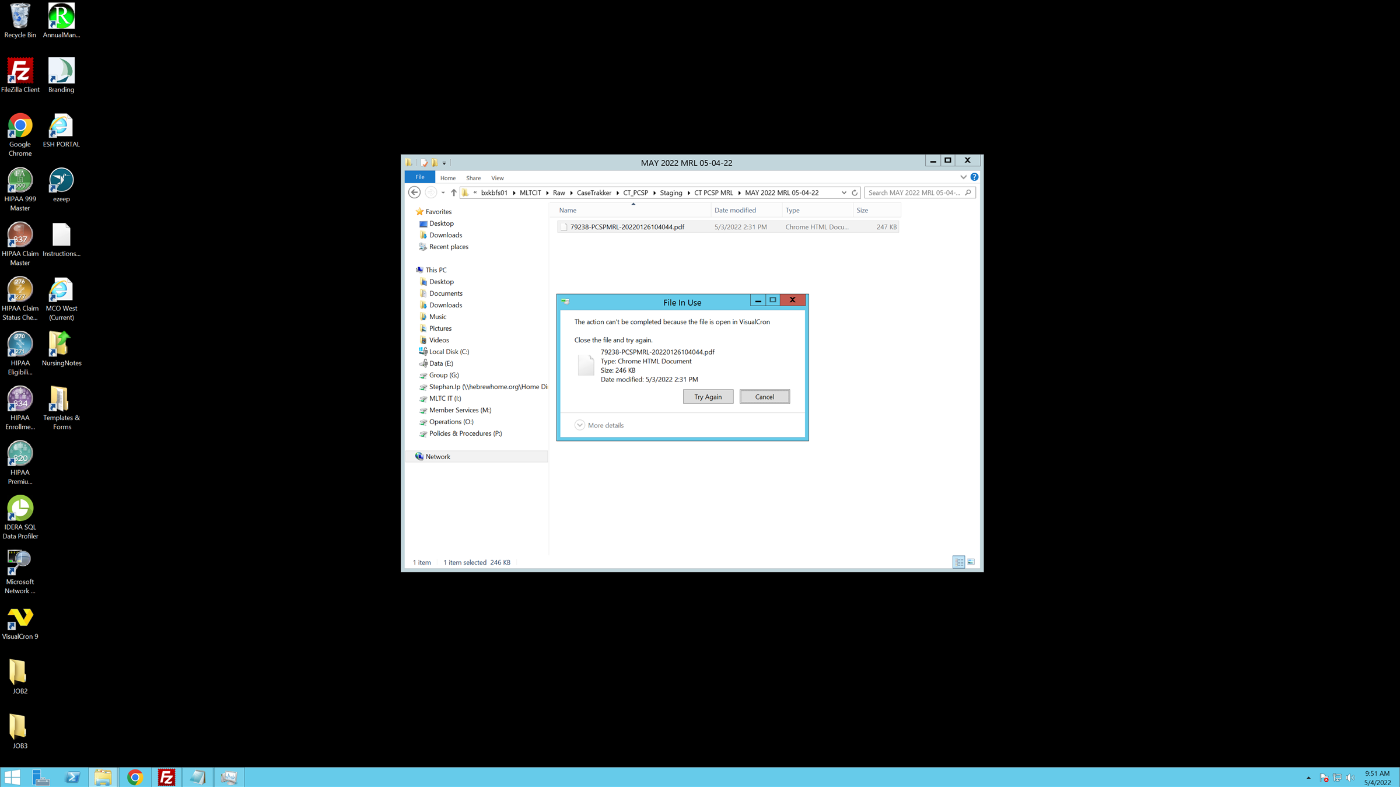This screenshot has height=787, width=1400.
Task: Open Server Manager from the taskbar
Action: click(41, 777)
